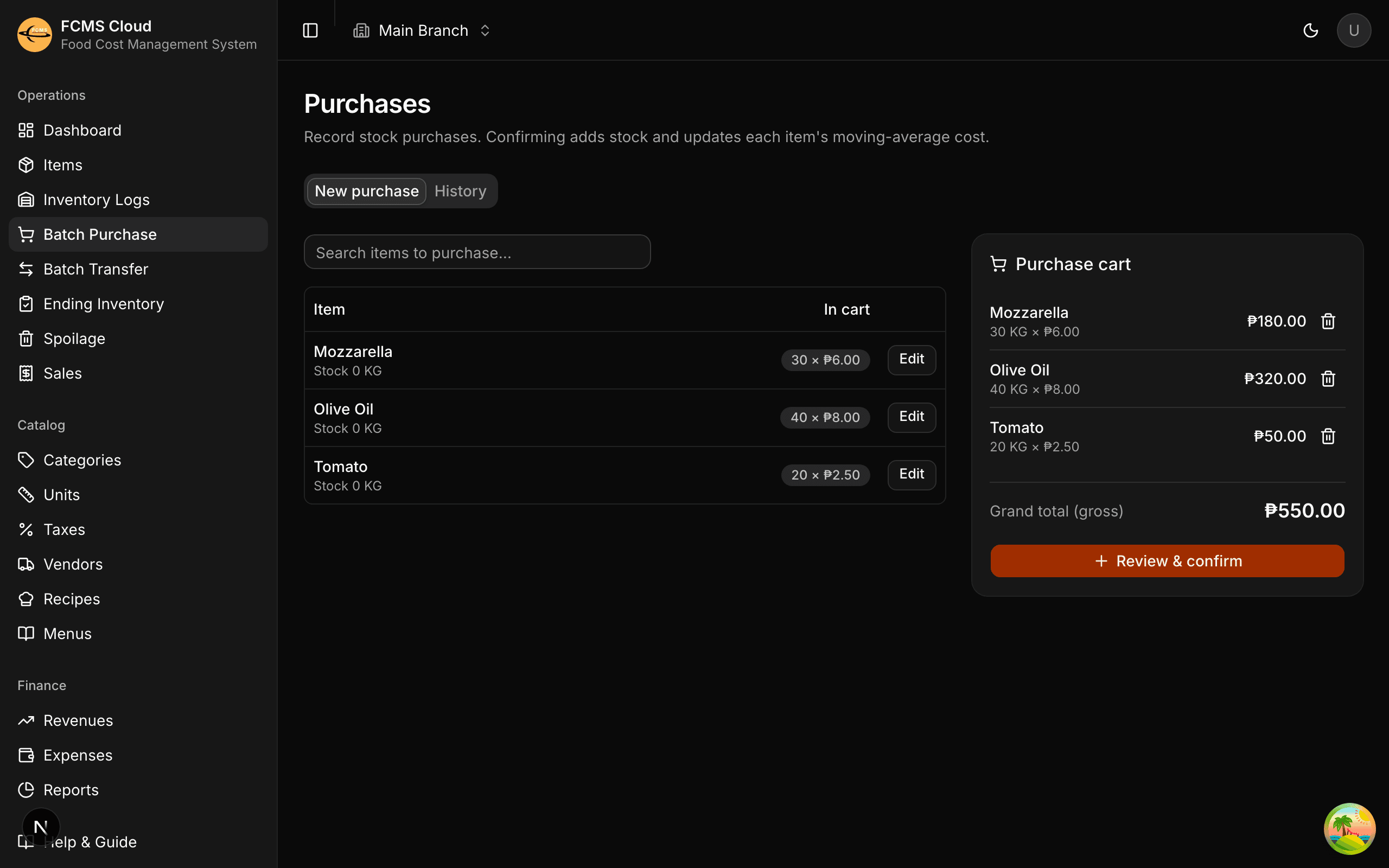Open the Inventory Logs page
The image size is (1389, 868).
click(138, 200)
